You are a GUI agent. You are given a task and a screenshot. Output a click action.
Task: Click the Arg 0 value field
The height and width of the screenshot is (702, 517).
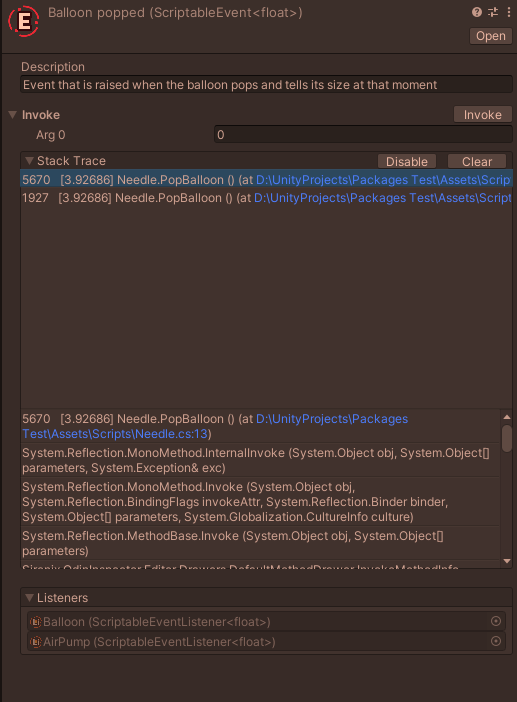click(363, 134)
